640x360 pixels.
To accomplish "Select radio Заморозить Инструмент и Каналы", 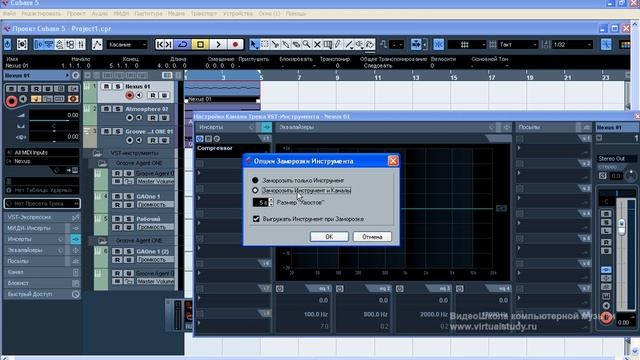I will 255,190.
